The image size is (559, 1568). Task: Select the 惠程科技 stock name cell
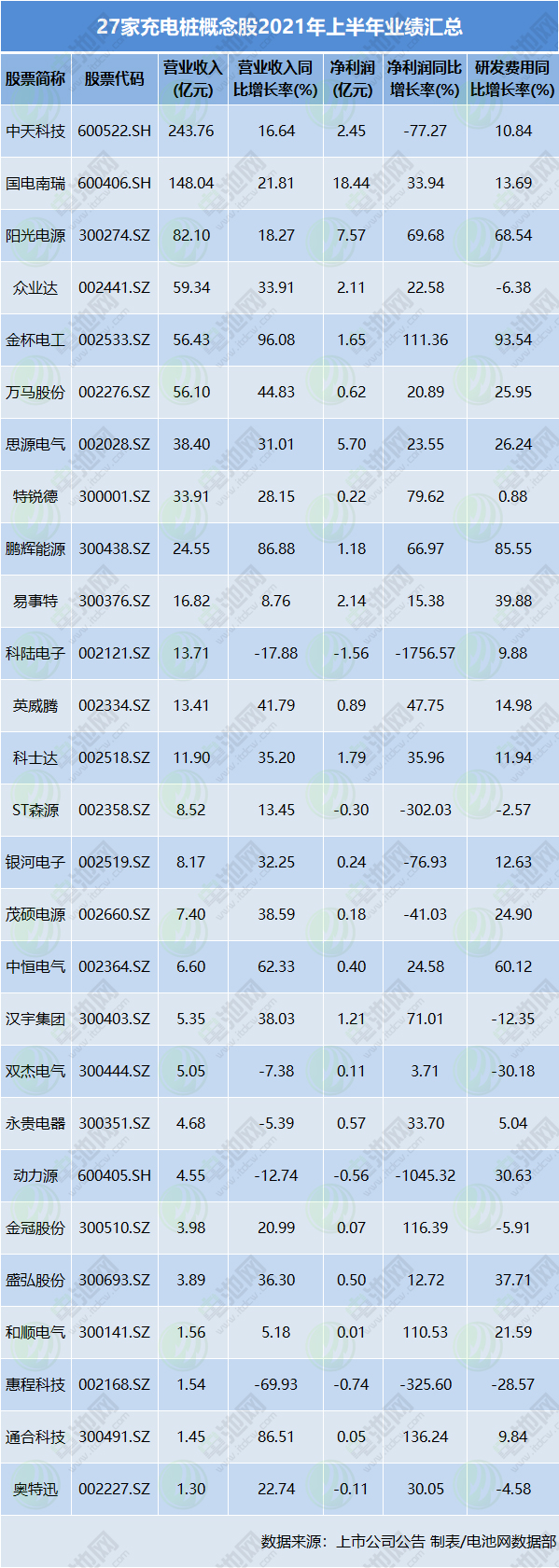35,1384
